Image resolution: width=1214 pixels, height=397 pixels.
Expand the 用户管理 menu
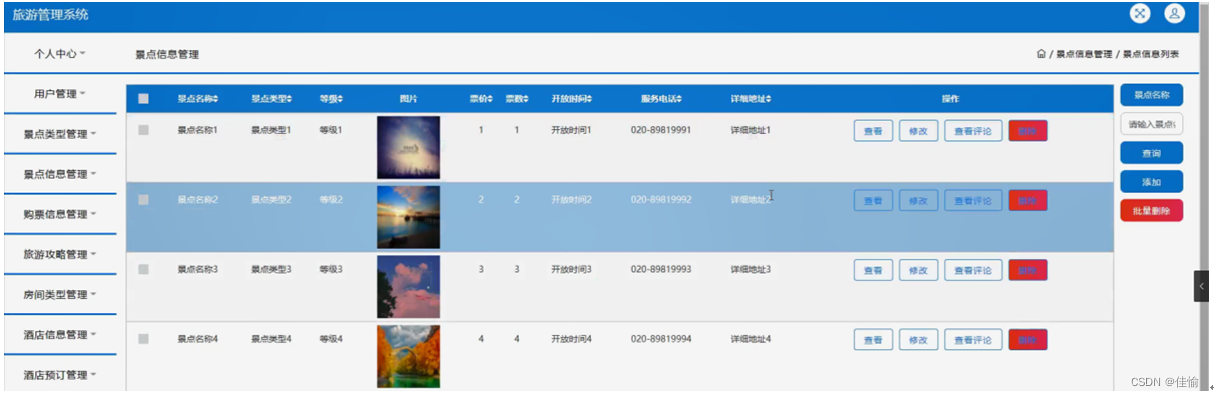(x=60, y=94)
